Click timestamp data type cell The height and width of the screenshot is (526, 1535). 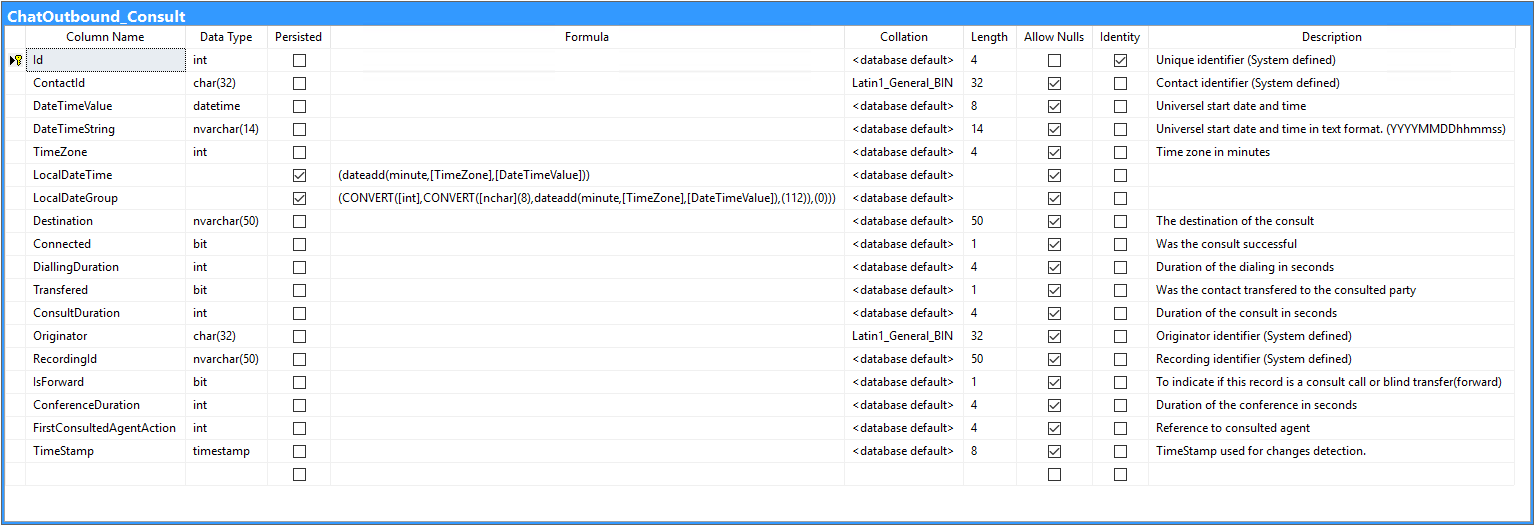(226, 451)
